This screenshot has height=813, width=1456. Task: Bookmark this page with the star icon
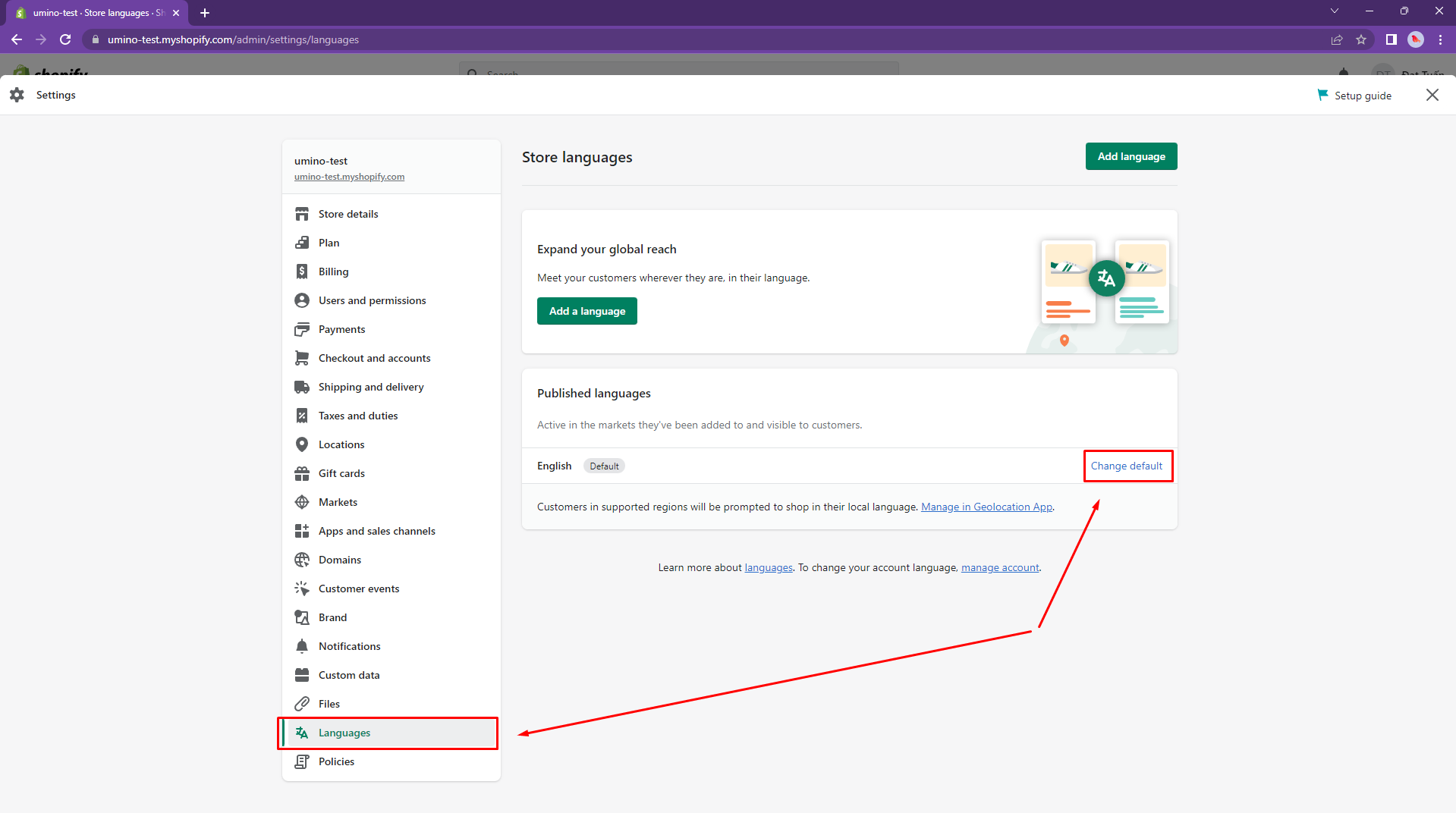coord(1361,39)
